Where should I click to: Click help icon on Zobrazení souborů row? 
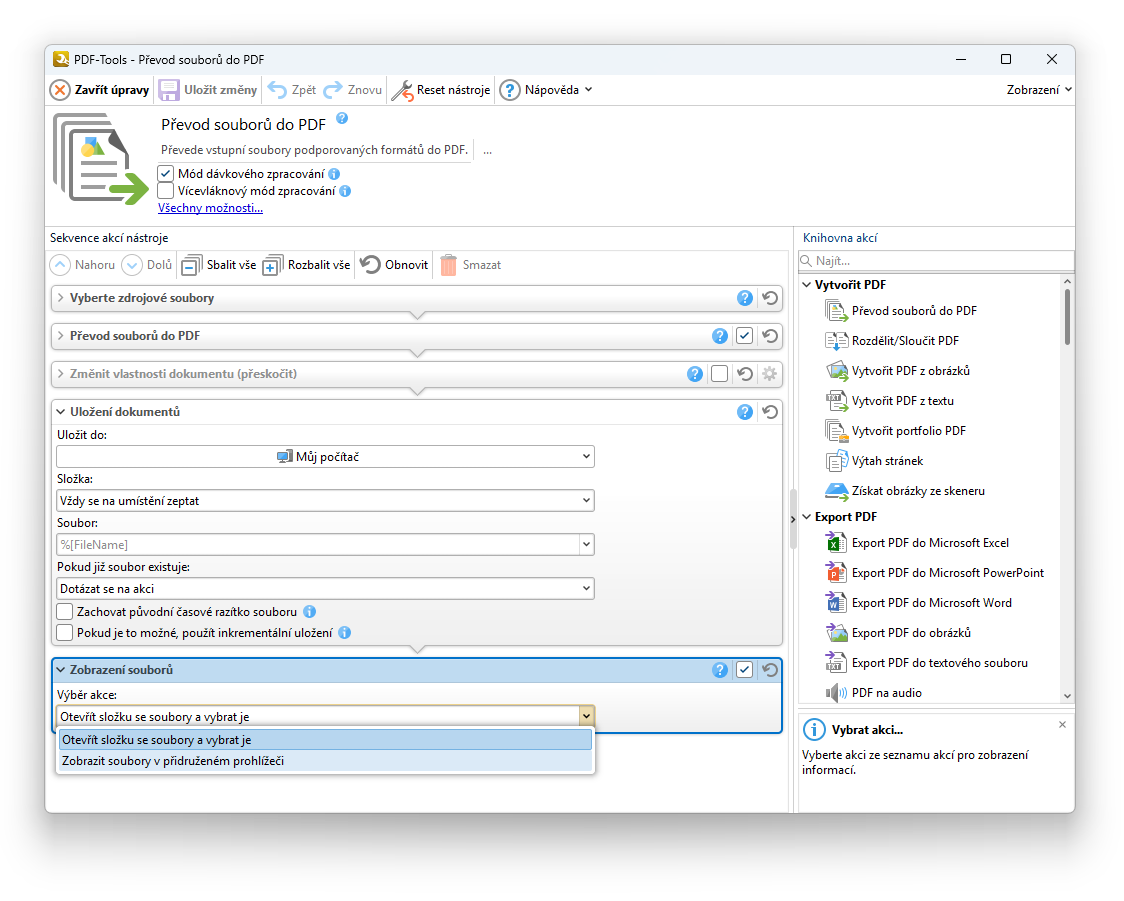720,670
